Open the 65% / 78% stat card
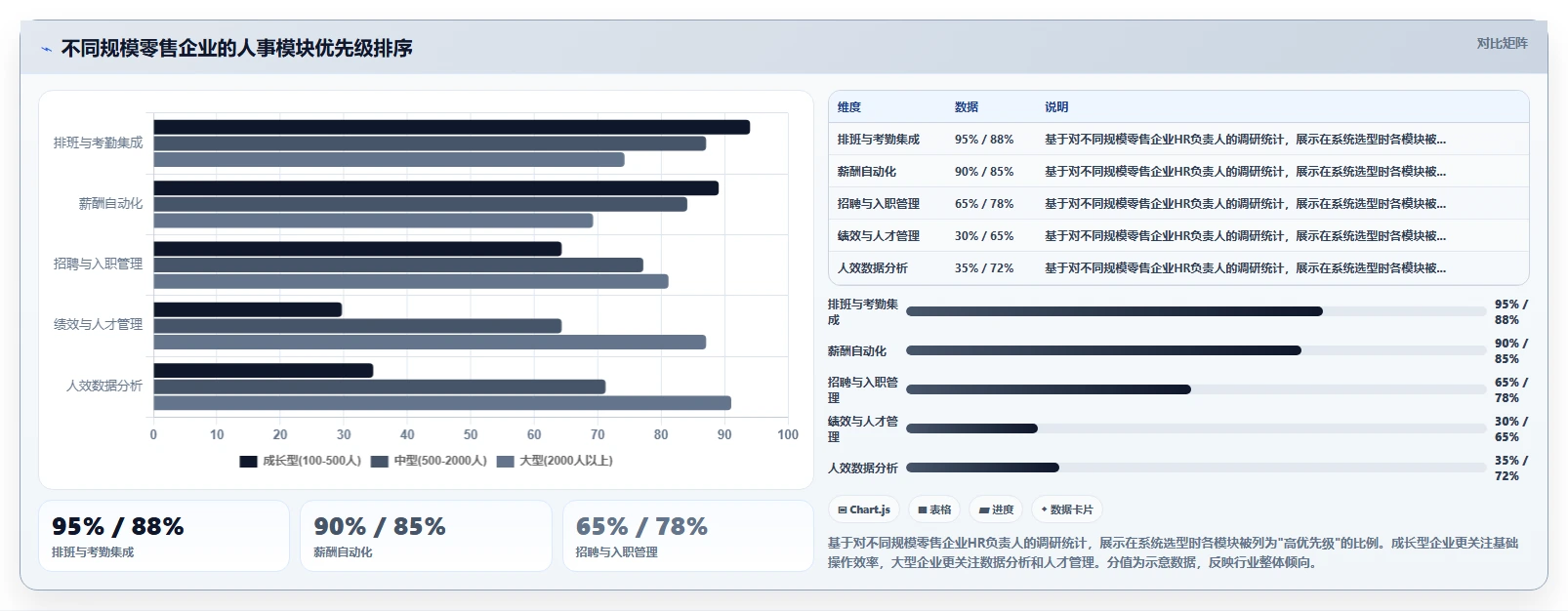The image size is (1568, 611). [688, 536]
